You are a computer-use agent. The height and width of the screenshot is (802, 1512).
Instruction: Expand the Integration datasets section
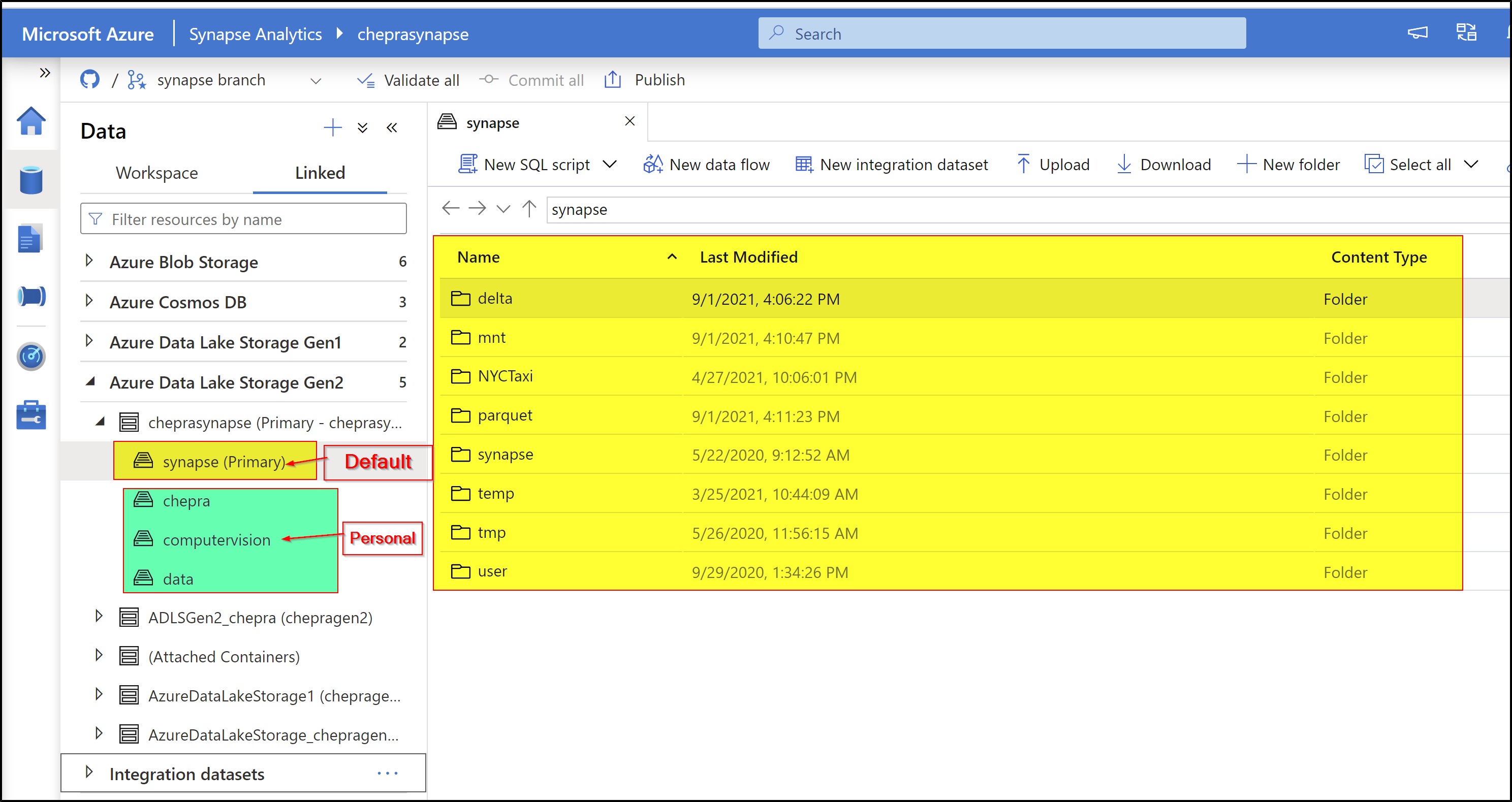click(x=89, y=772)
